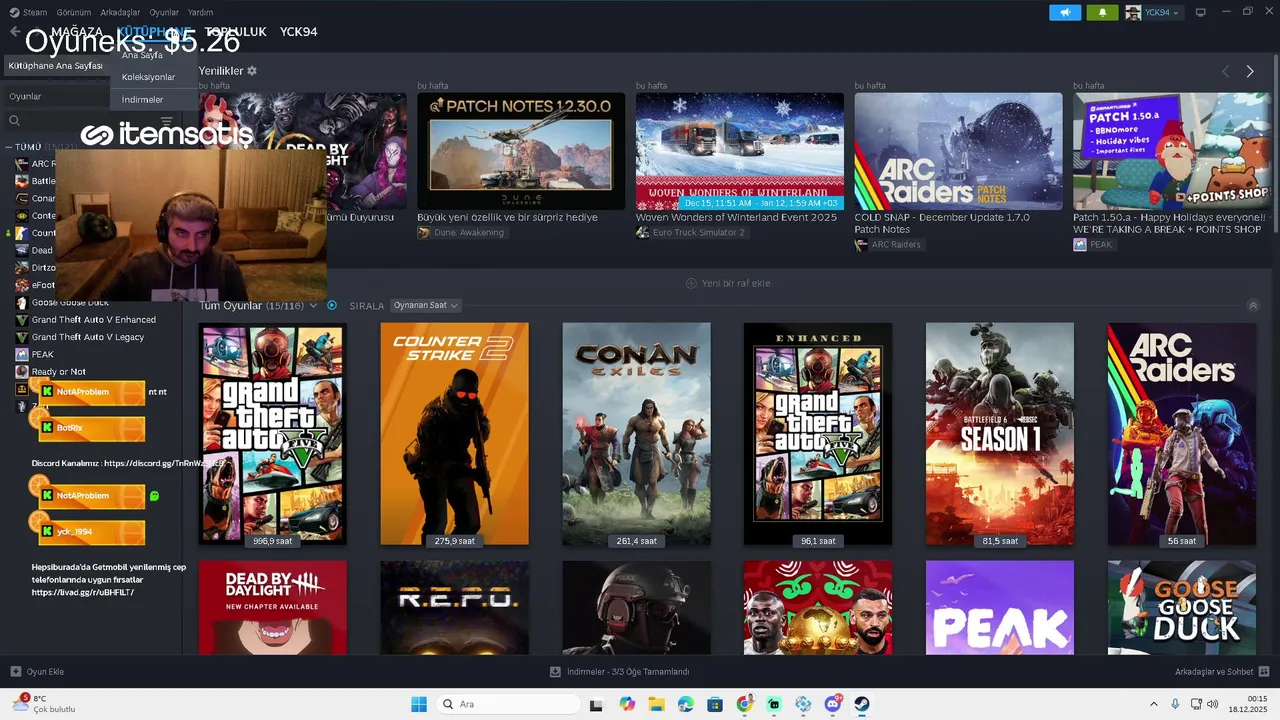This screenshot has width=1280, height=720.
Task: Open Windows Start button
Action: point(419,704)
